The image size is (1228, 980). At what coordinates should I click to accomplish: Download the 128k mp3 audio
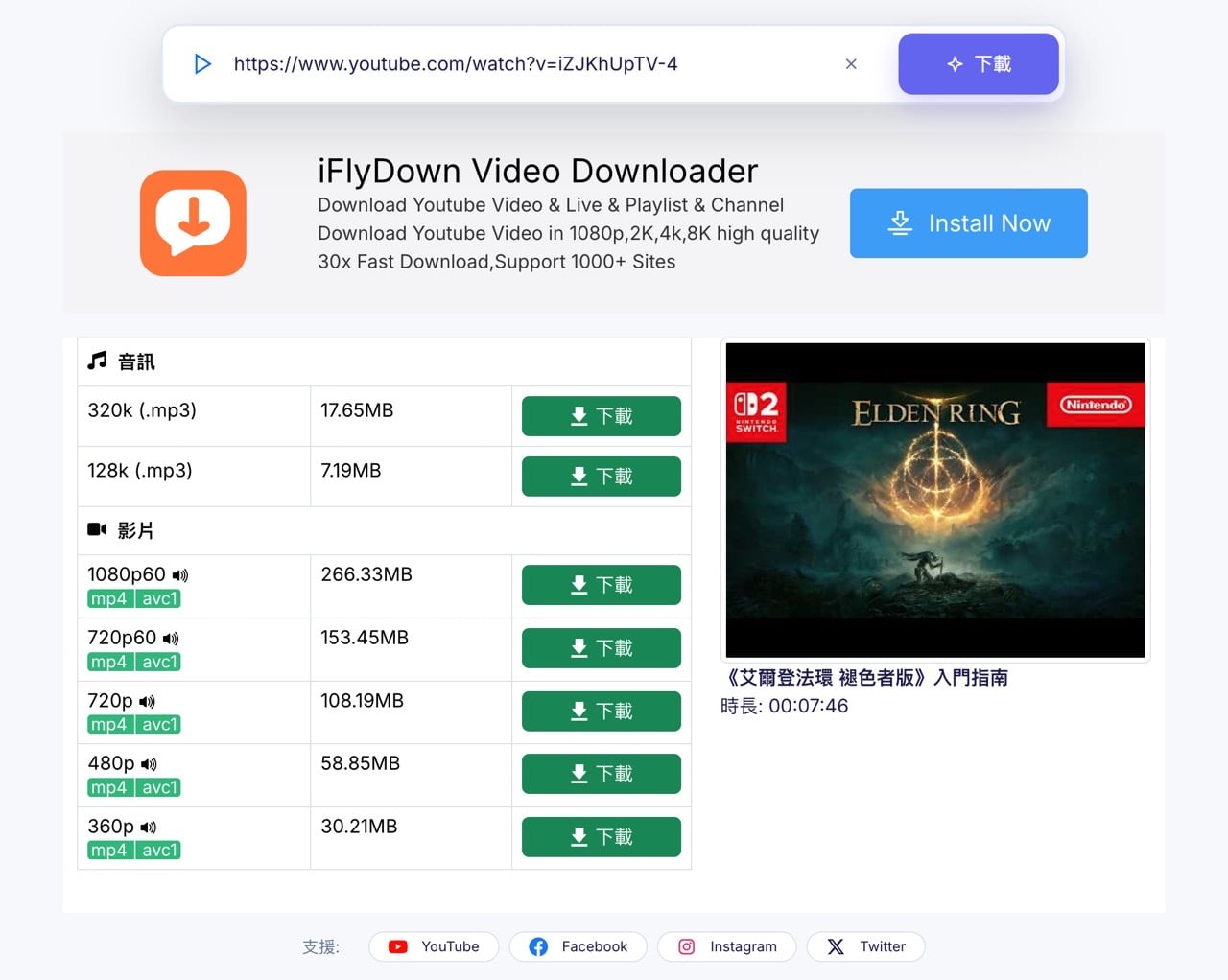[x=602, y=477]
